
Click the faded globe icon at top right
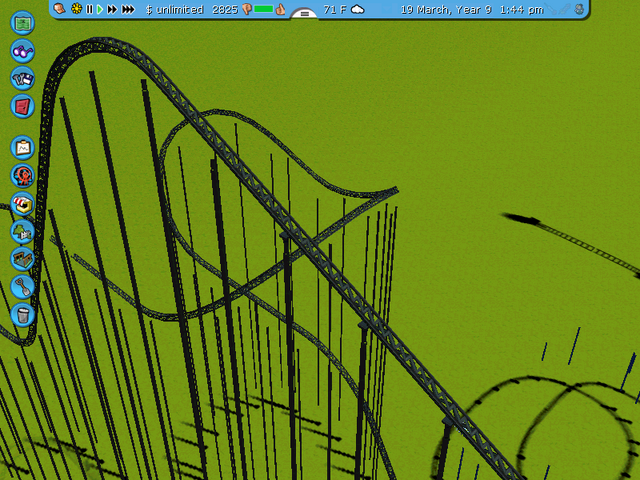coord(579,9)
